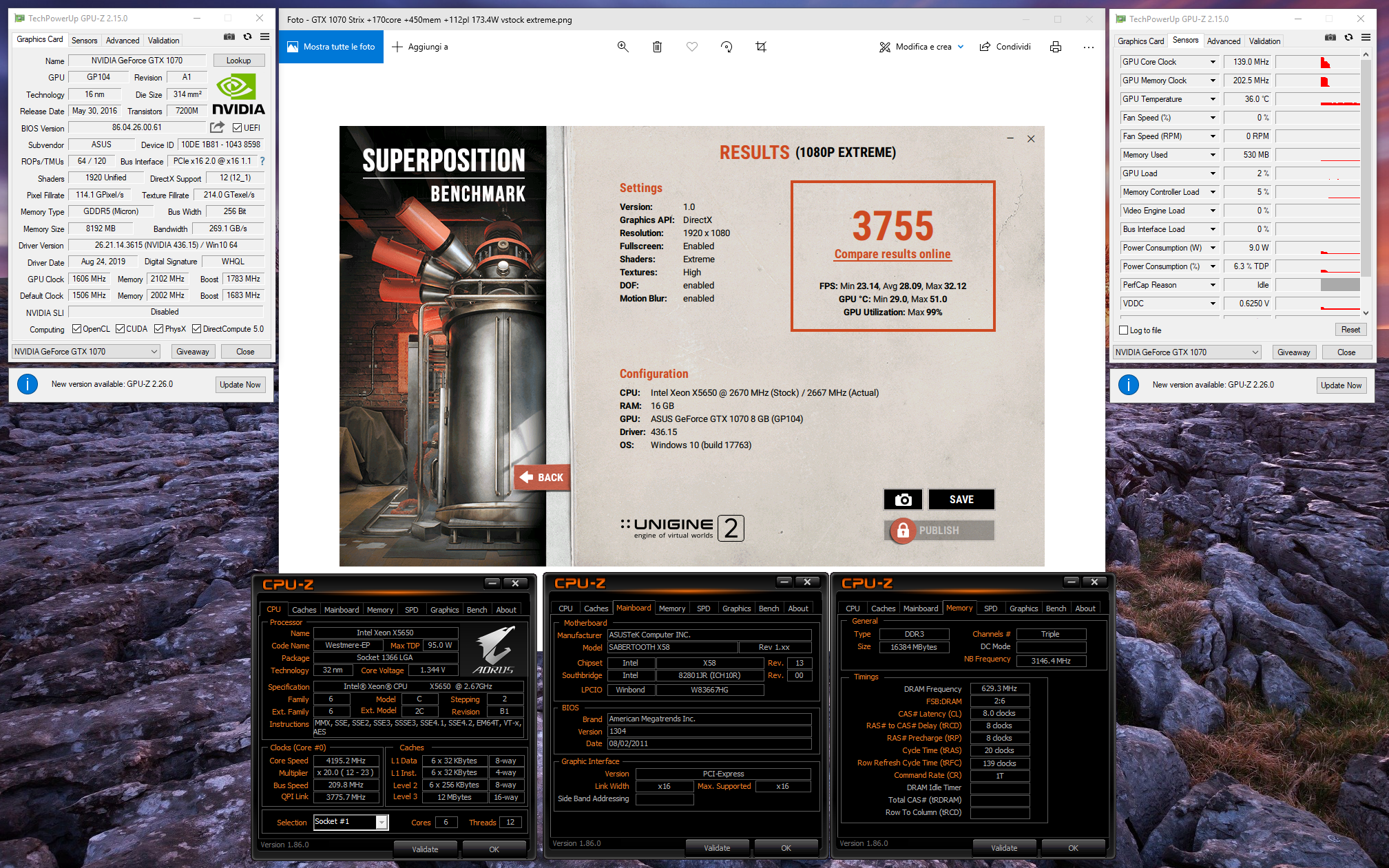Image resolution: width=1389 pixels, height=868 pixels.
Task: Click the Lookup button in GPU-Z
Action: 239,61
